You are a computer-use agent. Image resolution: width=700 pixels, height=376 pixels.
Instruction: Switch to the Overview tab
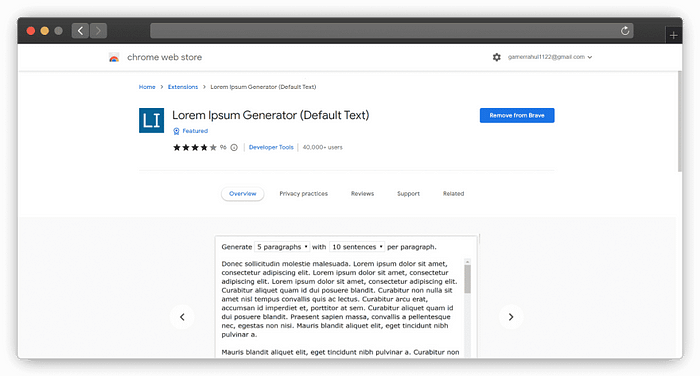point(242,194)
